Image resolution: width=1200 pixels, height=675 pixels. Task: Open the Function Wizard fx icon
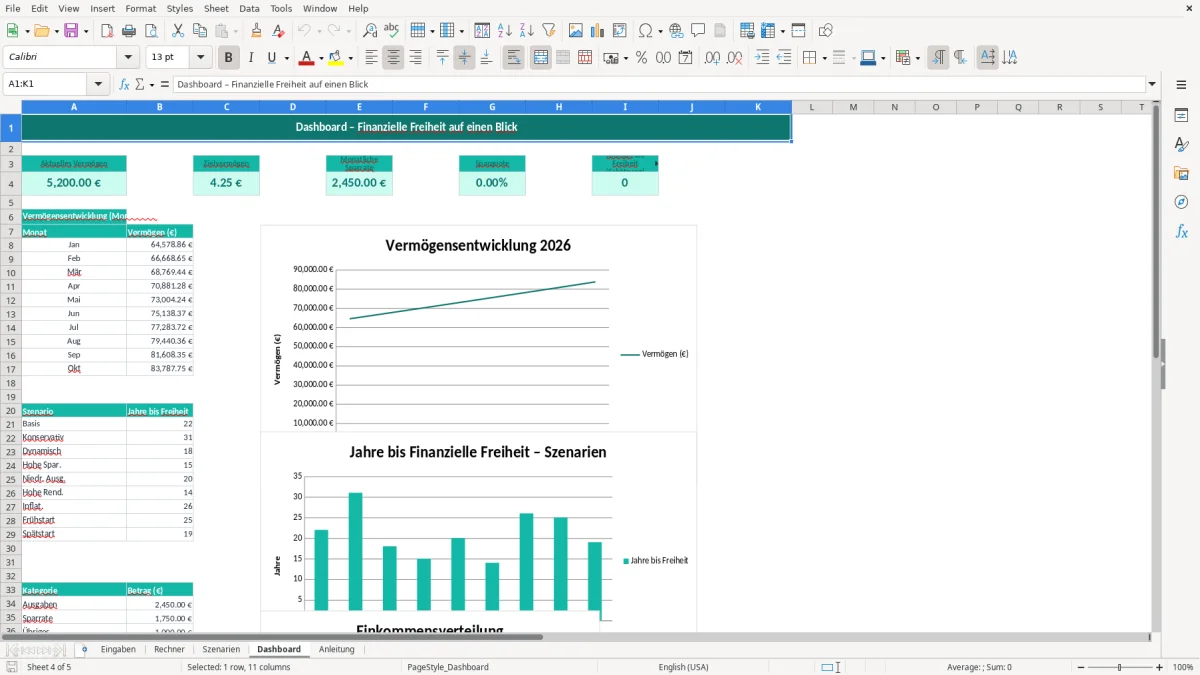pos(124,84)
